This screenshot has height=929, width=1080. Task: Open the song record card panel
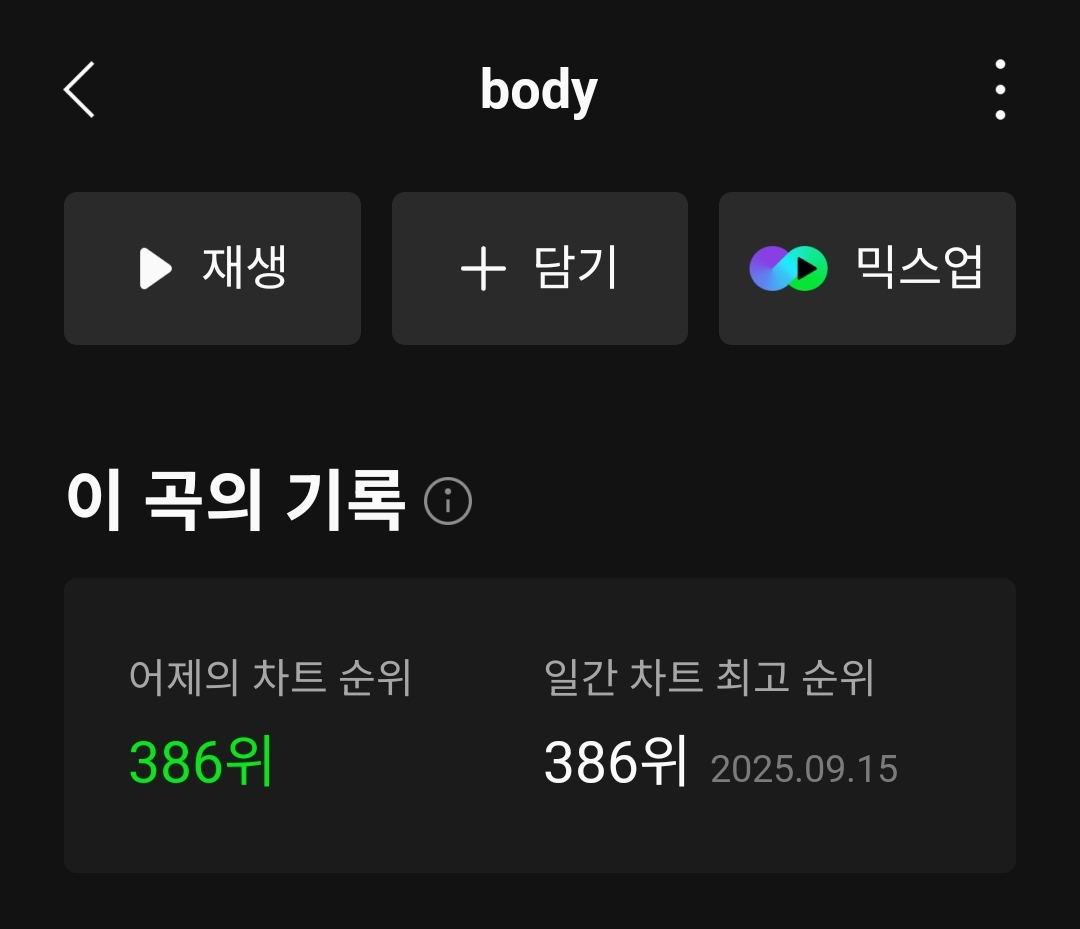click(540, 726)
